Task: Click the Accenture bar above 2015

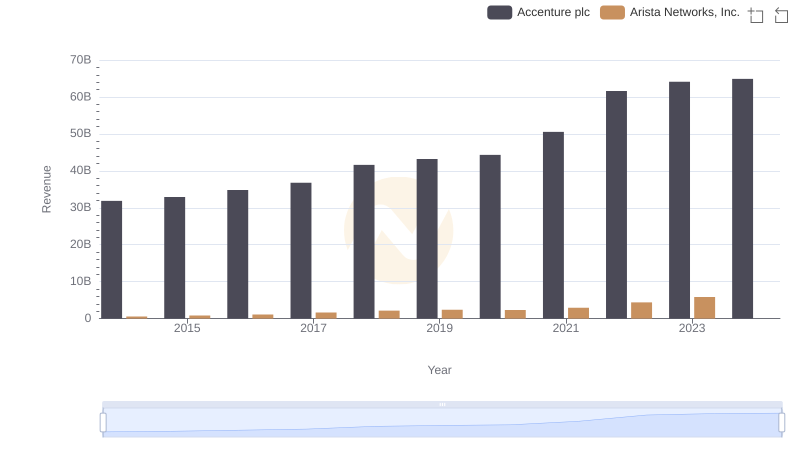Action: click(x=174, y=258)
